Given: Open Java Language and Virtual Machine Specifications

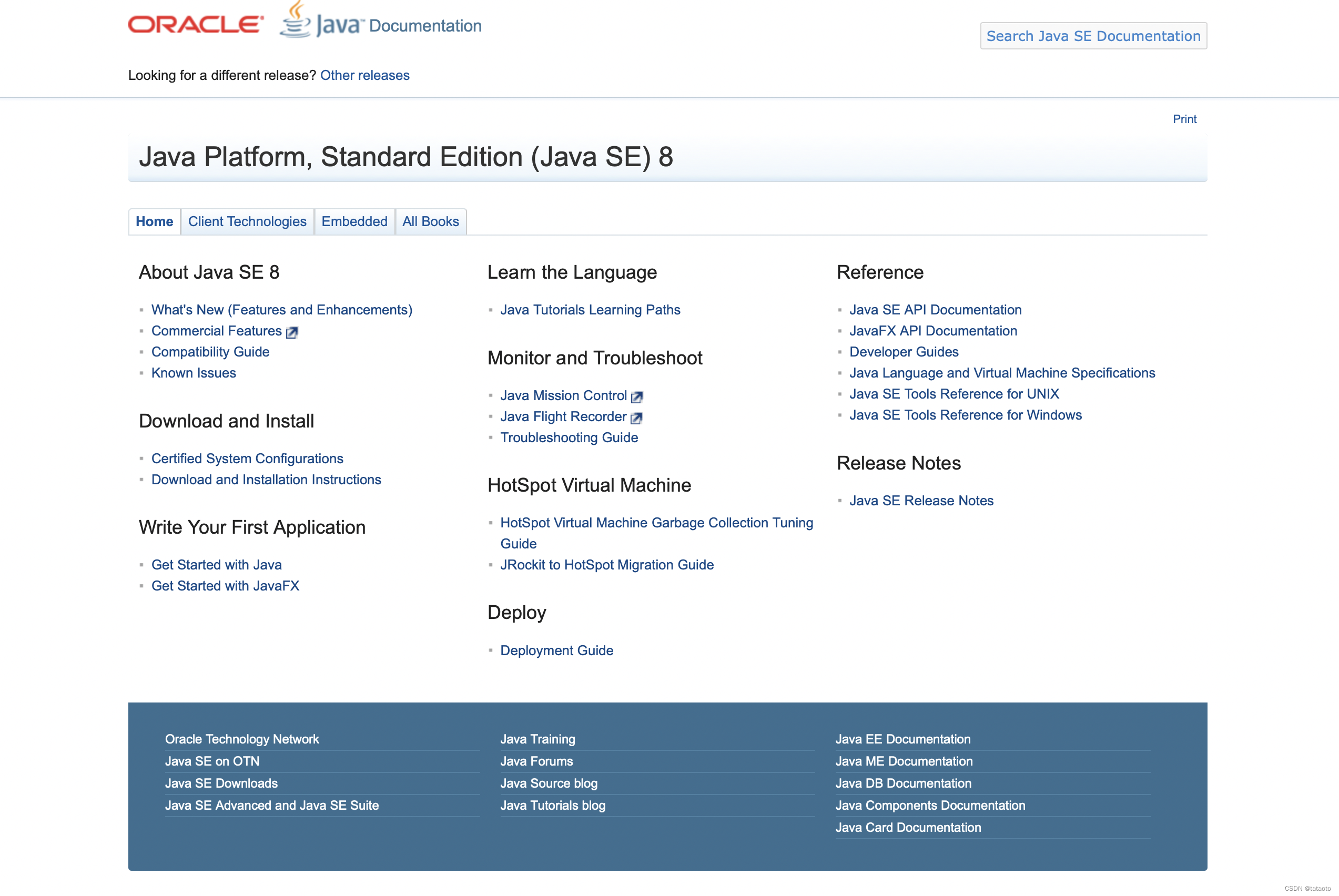Looking at the screenshot, I should 1002,373.
